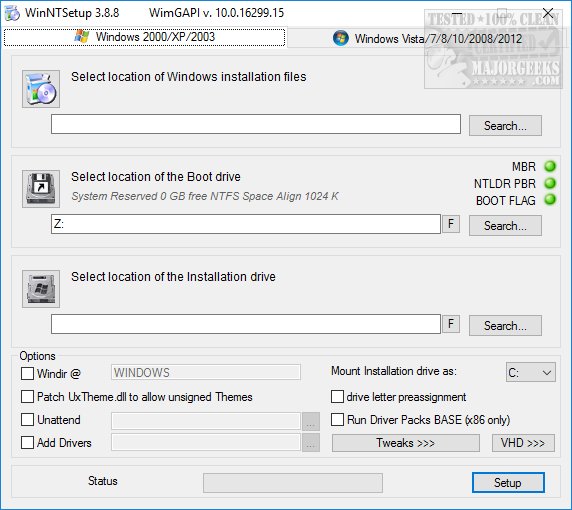
Task: Click the WinNTSetup title bar app icon
Action: [x=12, y=13]
